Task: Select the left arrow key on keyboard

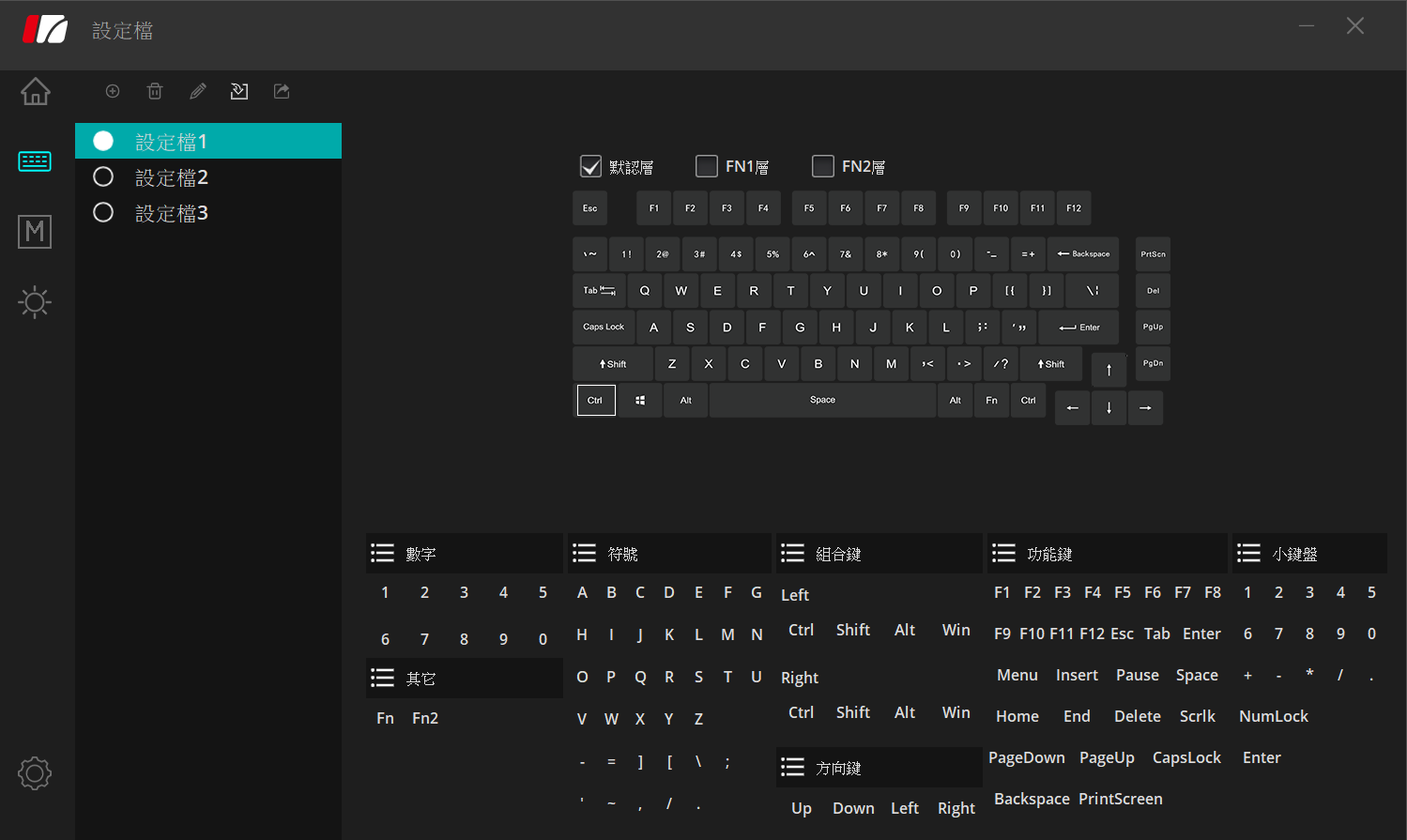Action: tap(1072, 407)
